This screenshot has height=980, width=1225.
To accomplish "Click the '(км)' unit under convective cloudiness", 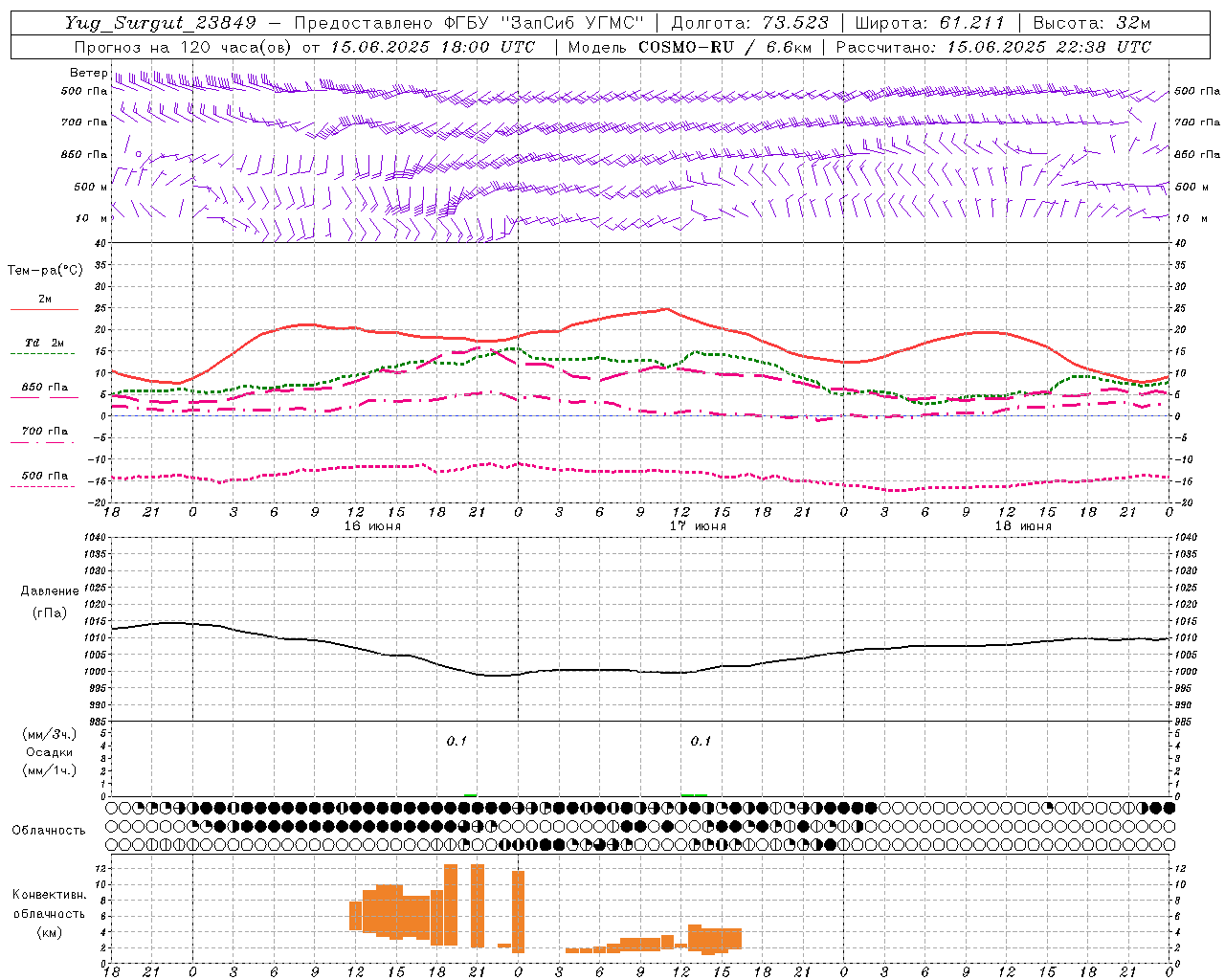I will coord(49,932).
